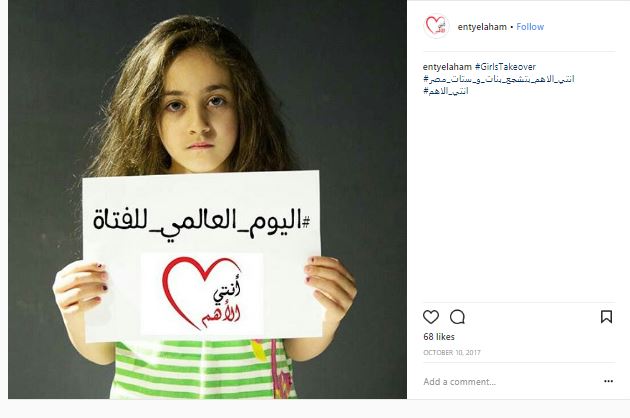Screen dimensions: 630x418
Task: Open the October 10, 2017 timestamp
Action: [x=452, y=352]
